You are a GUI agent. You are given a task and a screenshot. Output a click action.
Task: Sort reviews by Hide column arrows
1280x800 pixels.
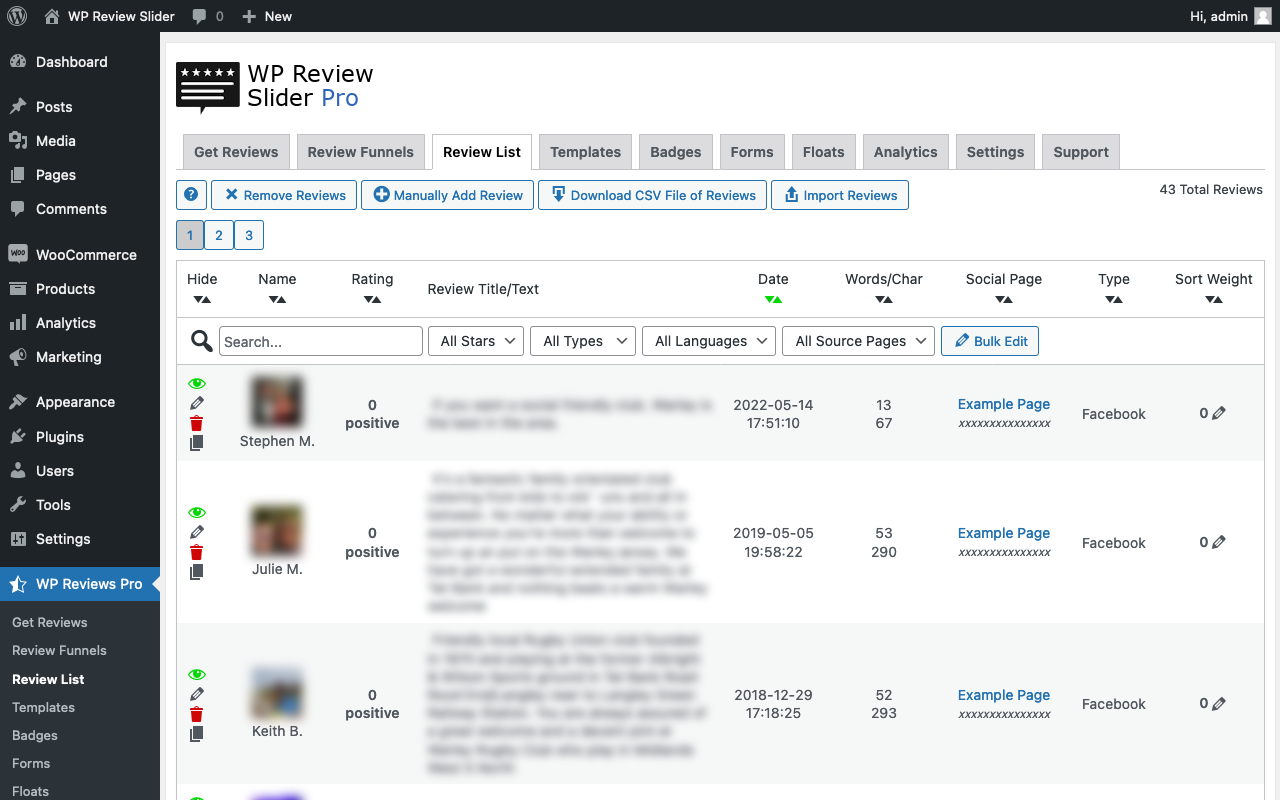pyautogui.click(x=202, y=299)
